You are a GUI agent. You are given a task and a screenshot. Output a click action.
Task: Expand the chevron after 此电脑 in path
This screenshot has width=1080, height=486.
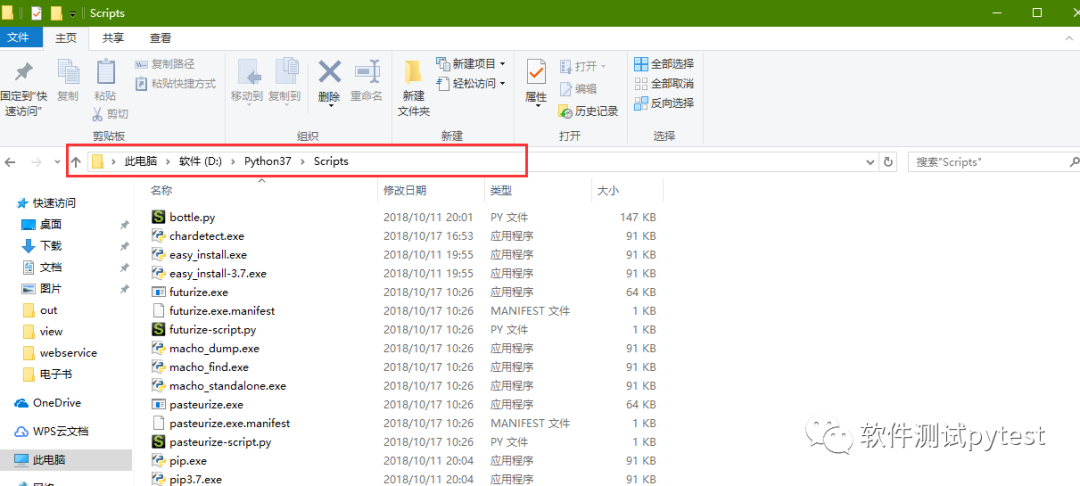pos(168,162)
